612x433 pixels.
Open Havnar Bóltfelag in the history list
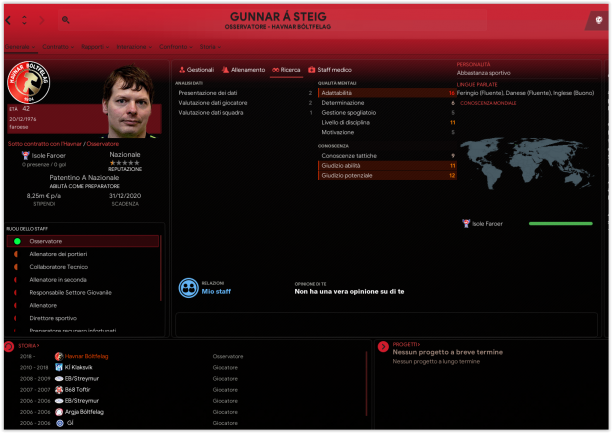click(86, 356)
